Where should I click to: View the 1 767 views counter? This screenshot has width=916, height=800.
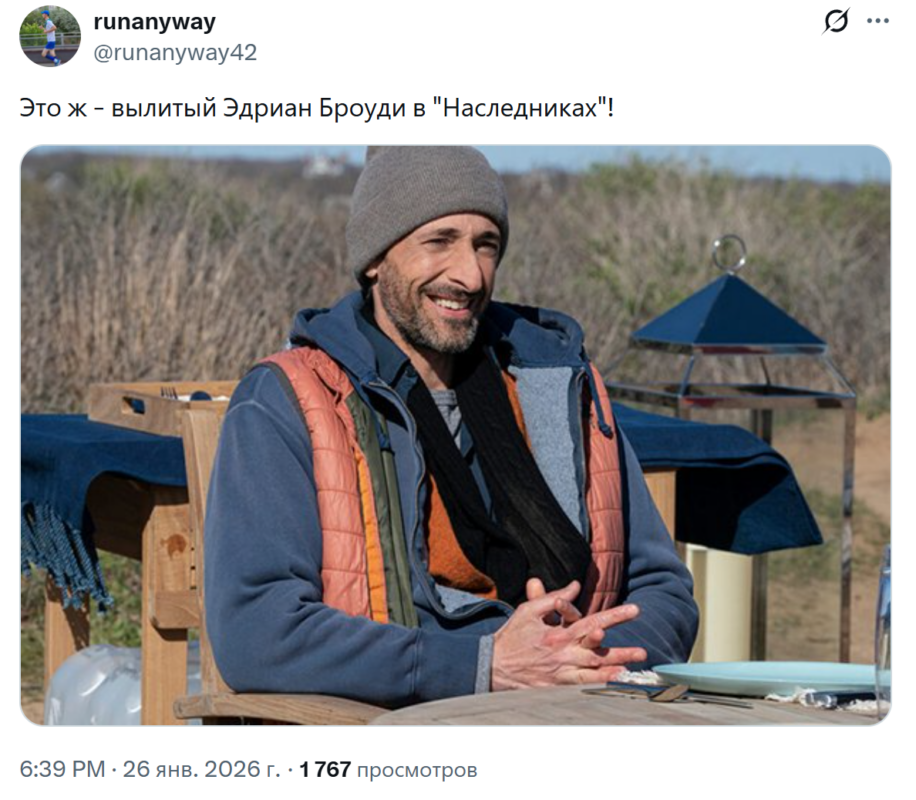click(325, 770)
